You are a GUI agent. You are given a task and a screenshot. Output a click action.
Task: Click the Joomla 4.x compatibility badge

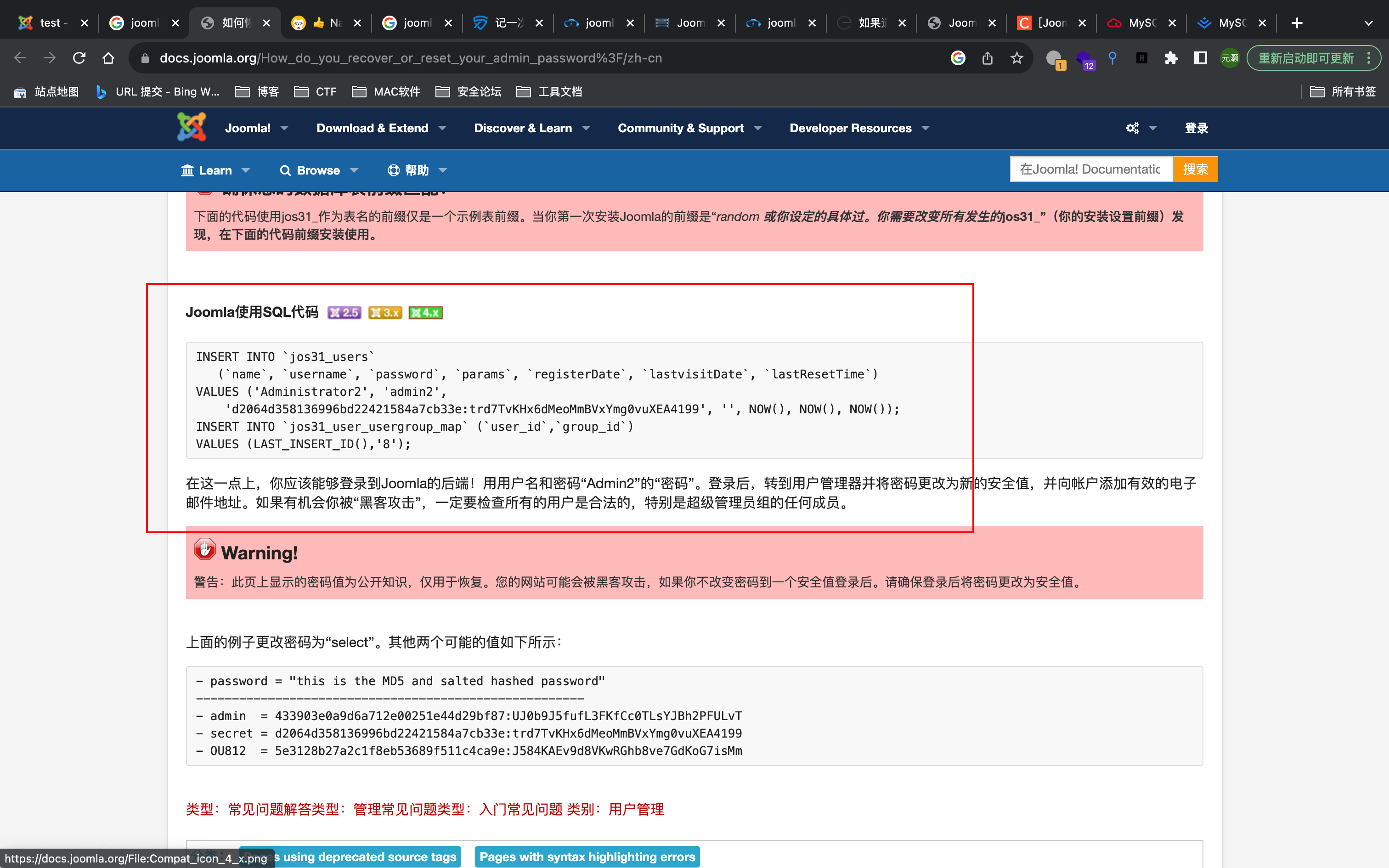[425, 313]
